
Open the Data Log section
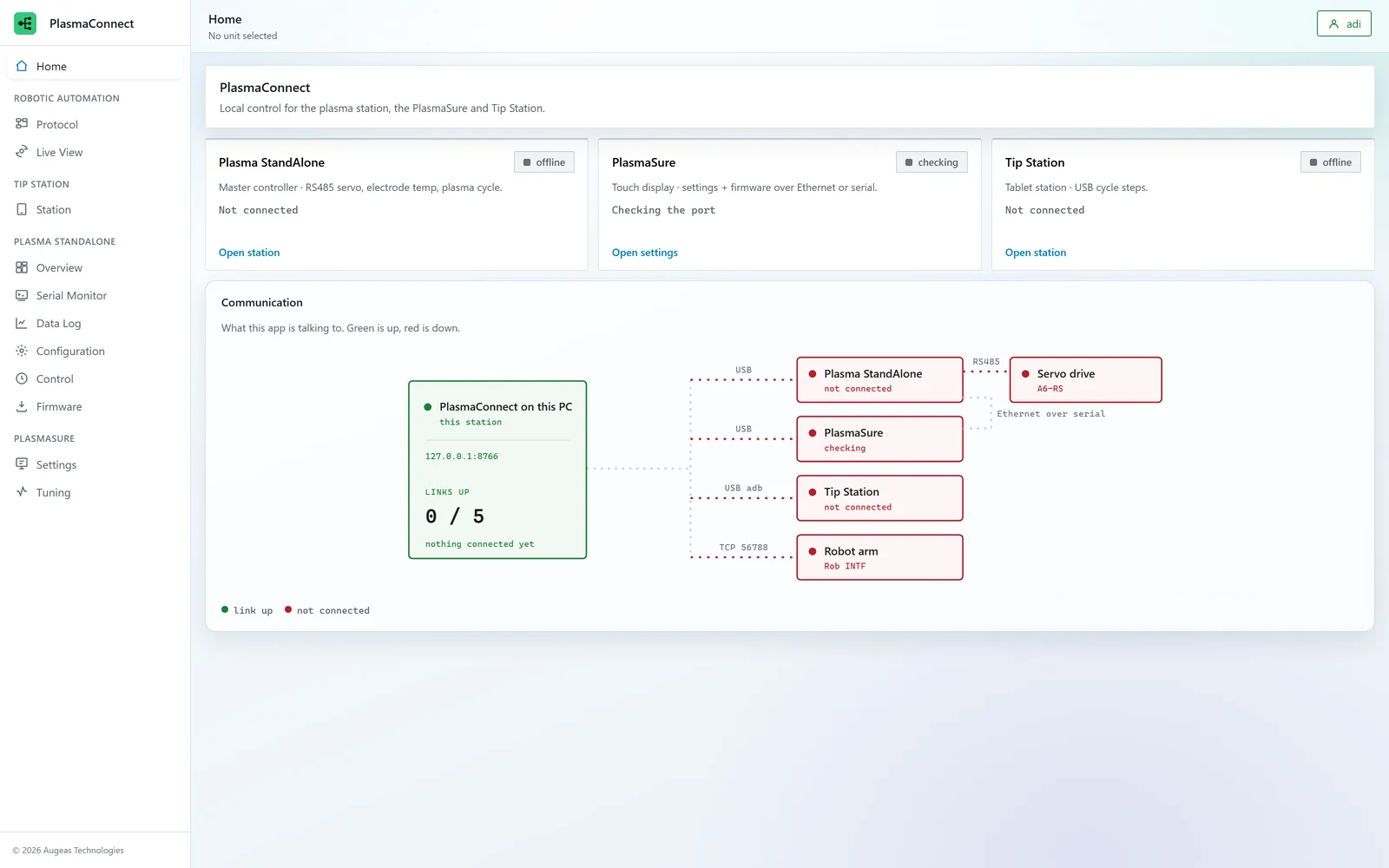[x=95, y=323]
